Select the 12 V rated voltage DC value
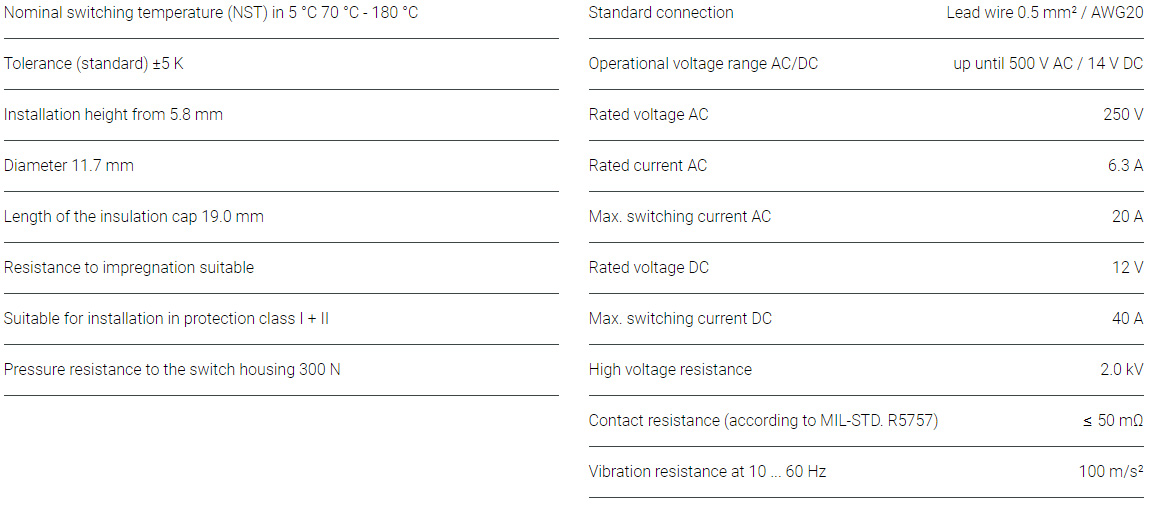This screenshot has width=1150, height=506. (1127, 268)
